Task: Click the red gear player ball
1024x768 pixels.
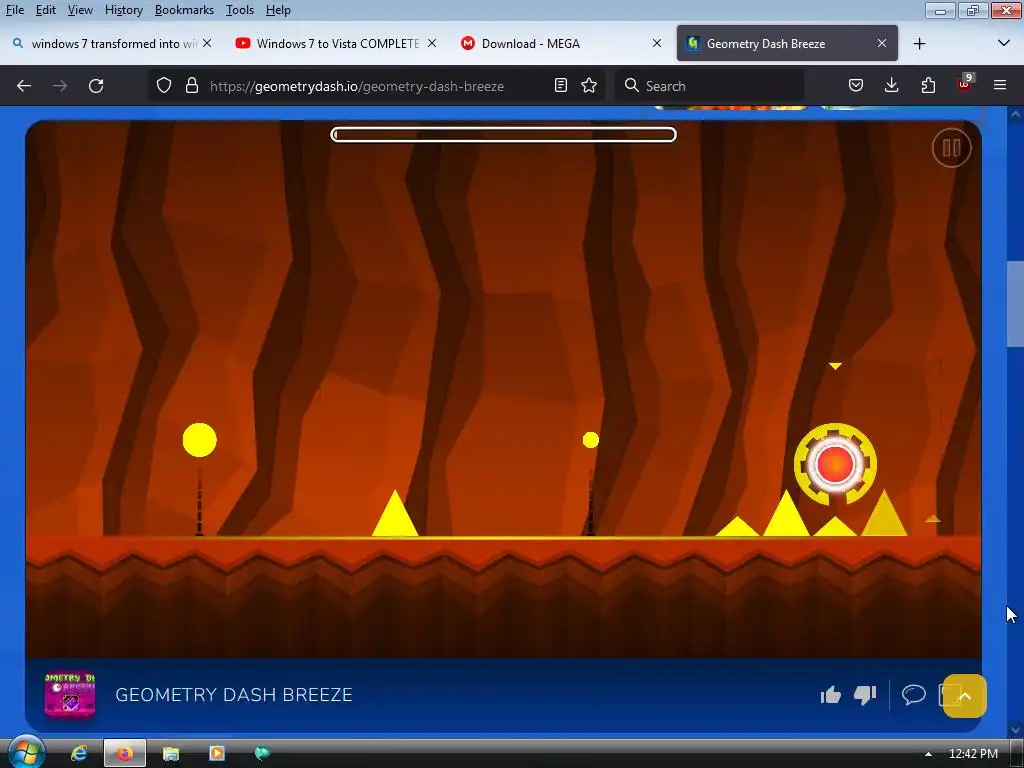Action: click(835, 464)
